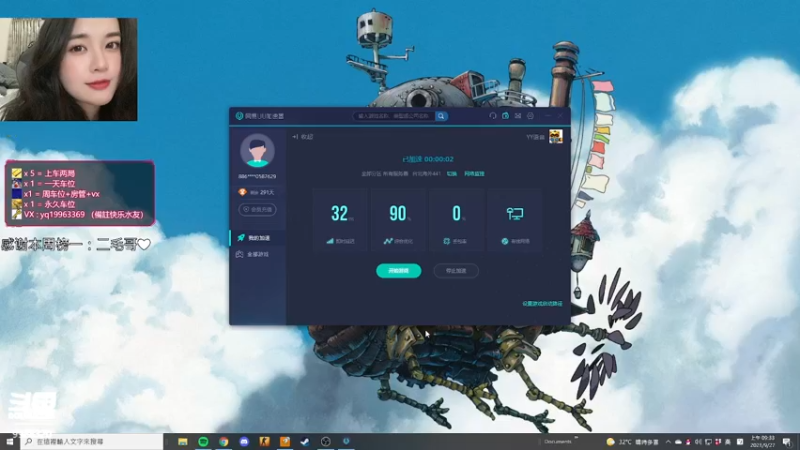Click the card showing 90 percent
Screen dimensions: 800x450
398,219
